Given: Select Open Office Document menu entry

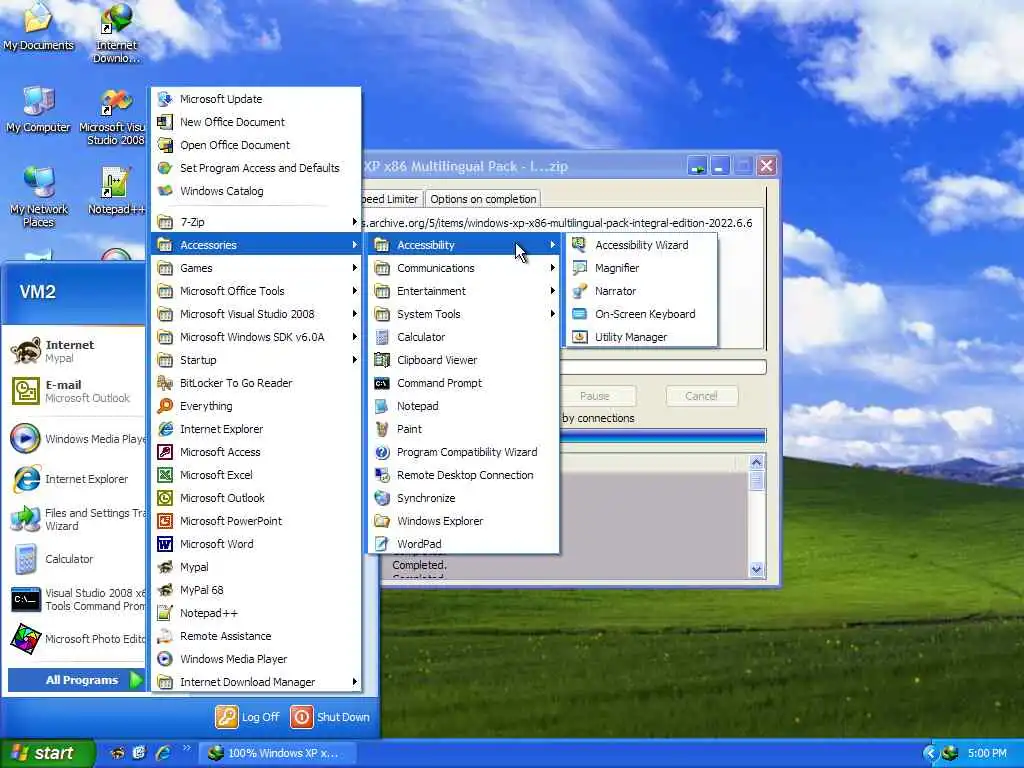Looking at the screenshot, I should tap(257, 145).
